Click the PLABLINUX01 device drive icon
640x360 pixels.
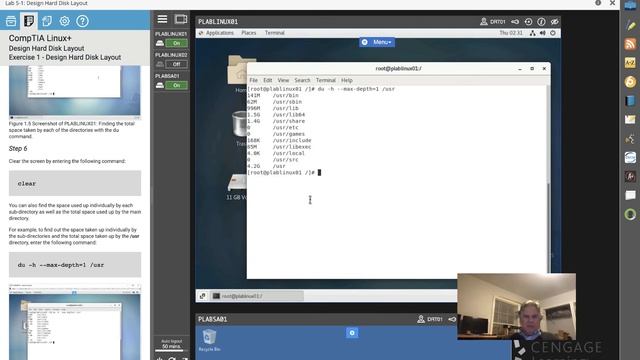(x=160, y=43)
